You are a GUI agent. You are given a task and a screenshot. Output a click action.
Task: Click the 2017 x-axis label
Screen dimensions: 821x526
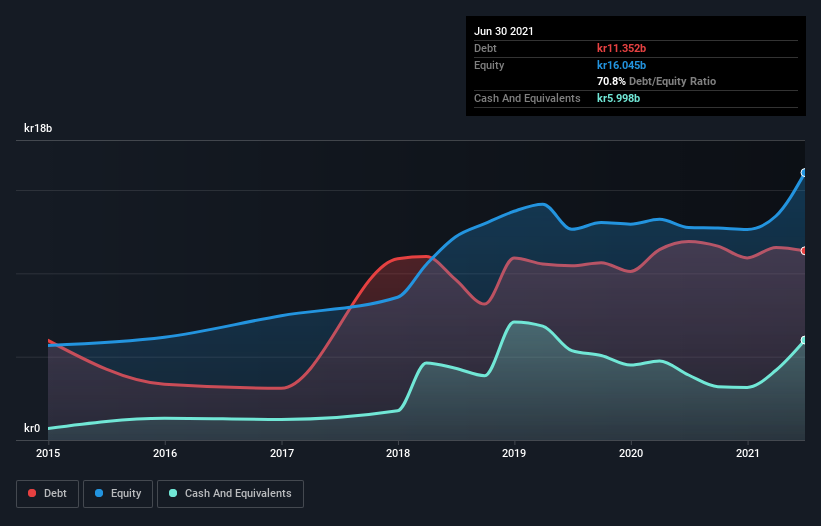coord(282,453)
